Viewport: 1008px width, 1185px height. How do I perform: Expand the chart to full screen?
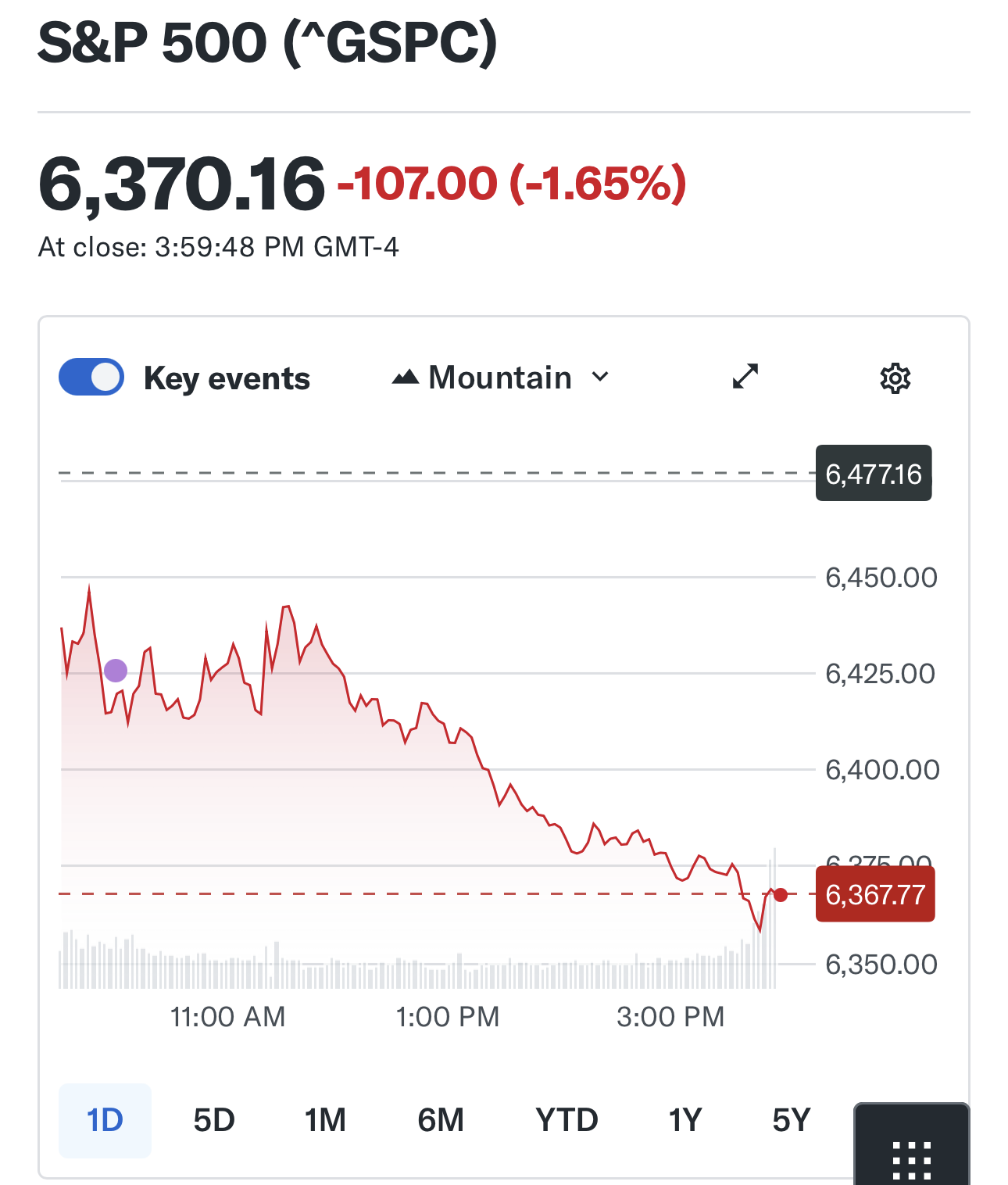click(745, 376)
